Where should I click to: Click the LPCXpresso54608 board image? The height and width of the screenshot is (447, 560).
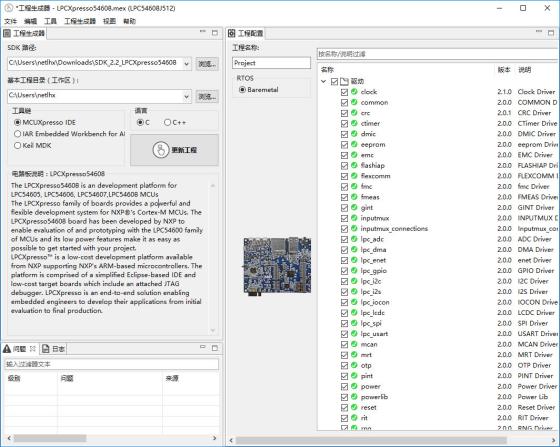click(277, 266)
